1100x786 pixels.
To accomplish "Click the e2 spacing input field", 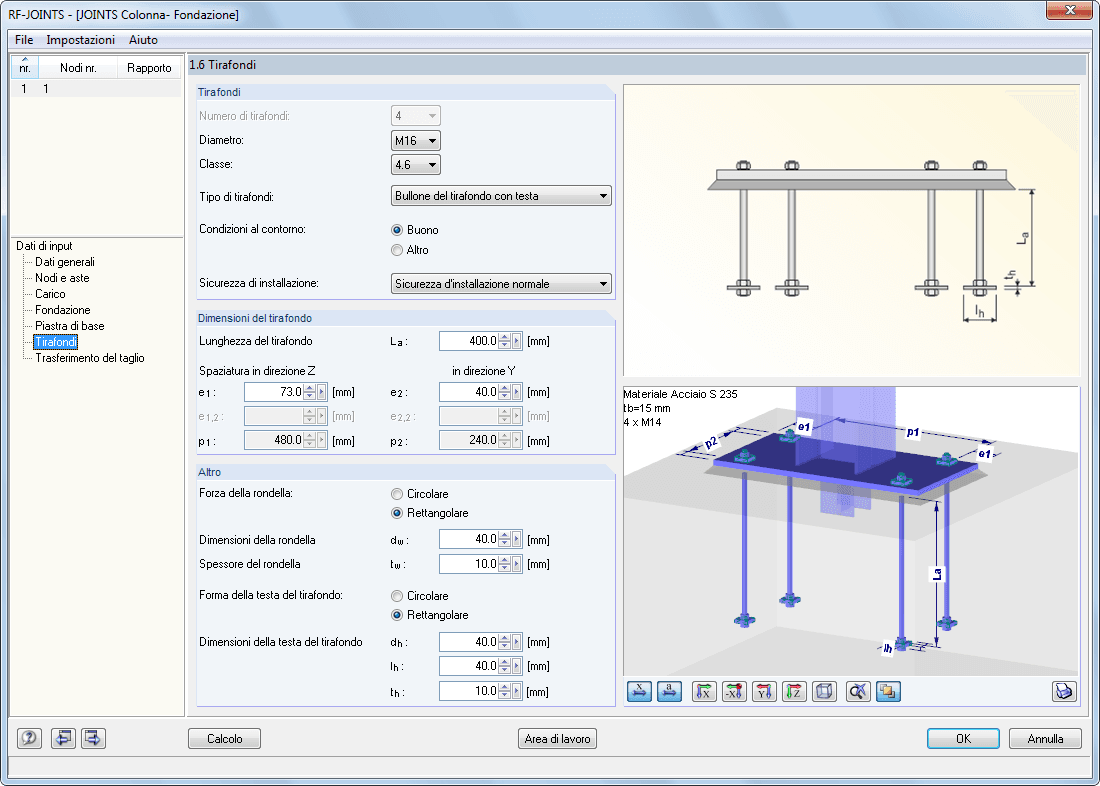I will [x=469, y=392].
